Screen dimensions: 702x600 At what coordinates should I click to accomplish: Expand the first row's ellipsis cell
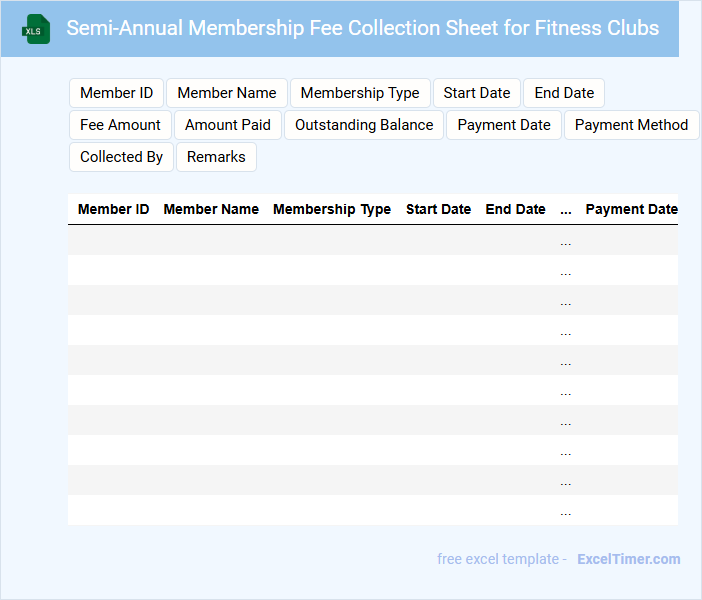click(x=566, y=241)
